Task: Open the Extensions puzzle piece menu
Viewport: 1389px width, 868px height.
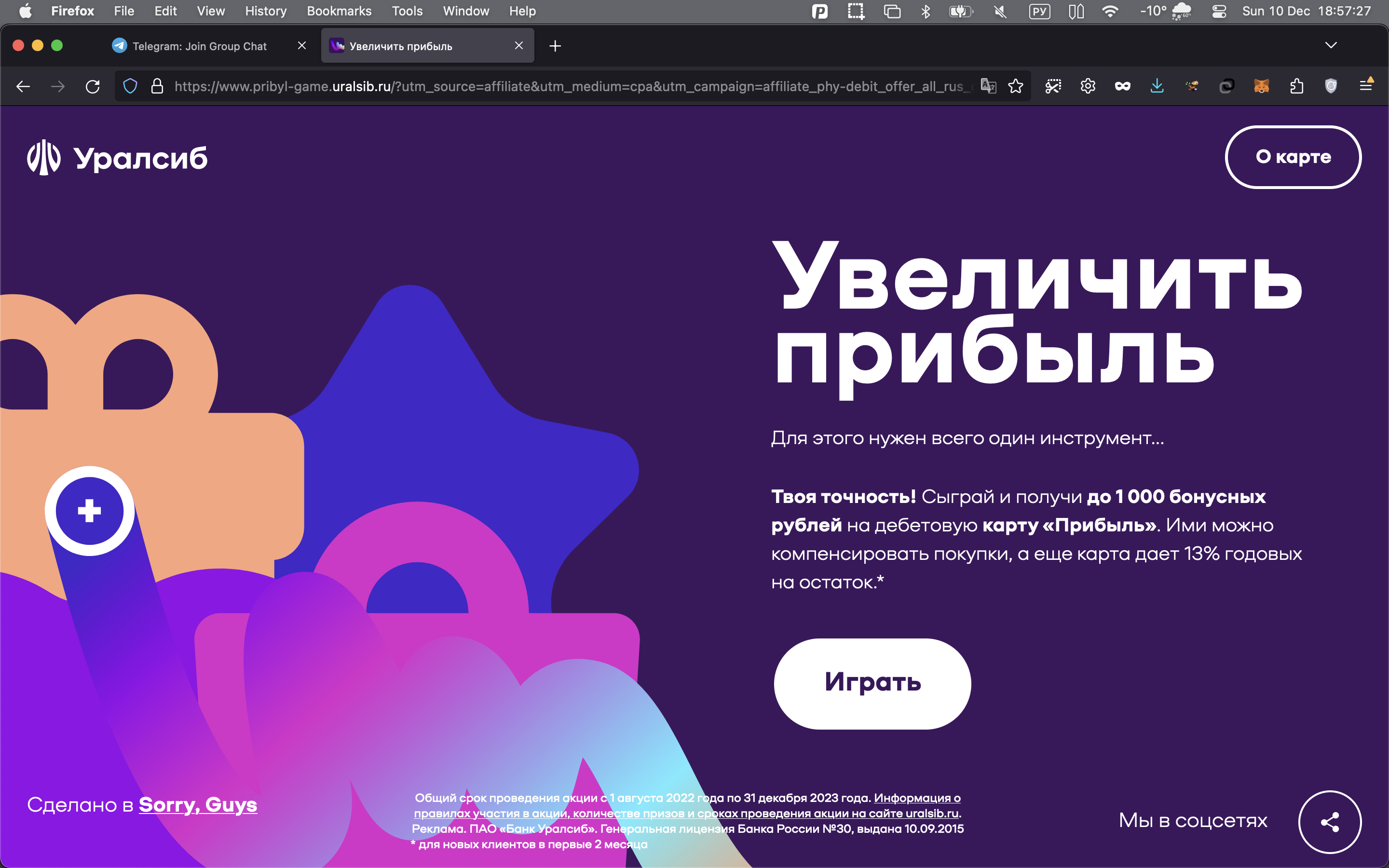Action: [1296, 86]
